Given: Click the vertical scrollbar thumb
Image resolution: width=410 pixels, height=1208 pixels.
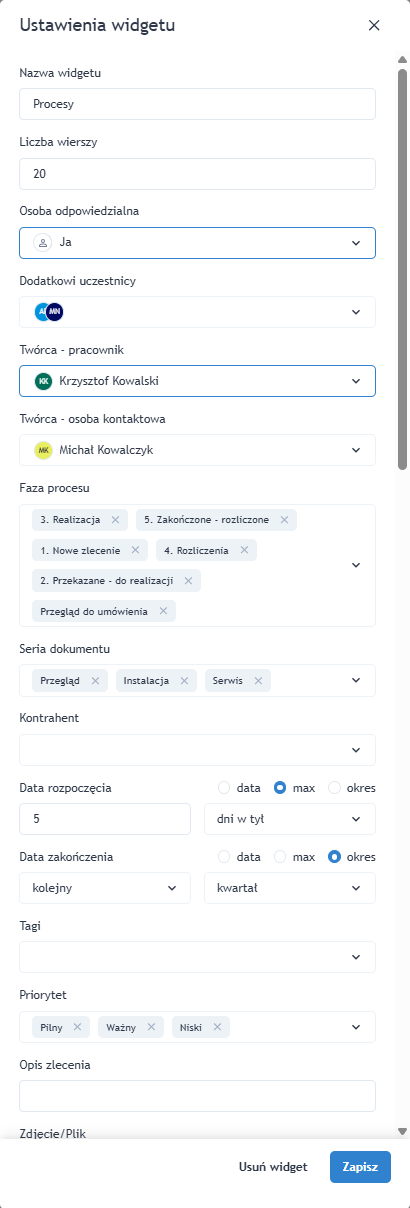Looking at the screenshot, I should click(403, 268).
